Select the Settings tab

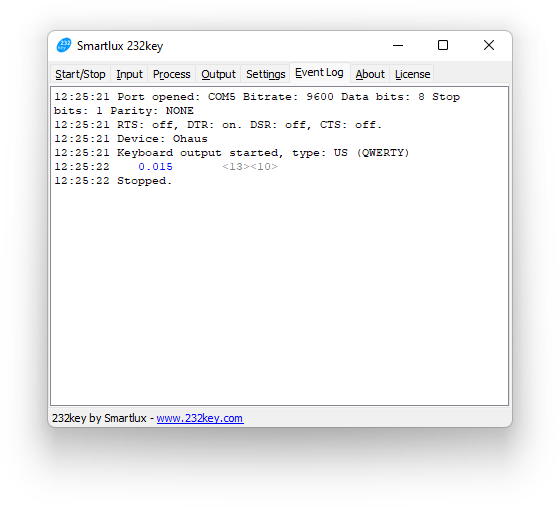click(x=265, y=74)
